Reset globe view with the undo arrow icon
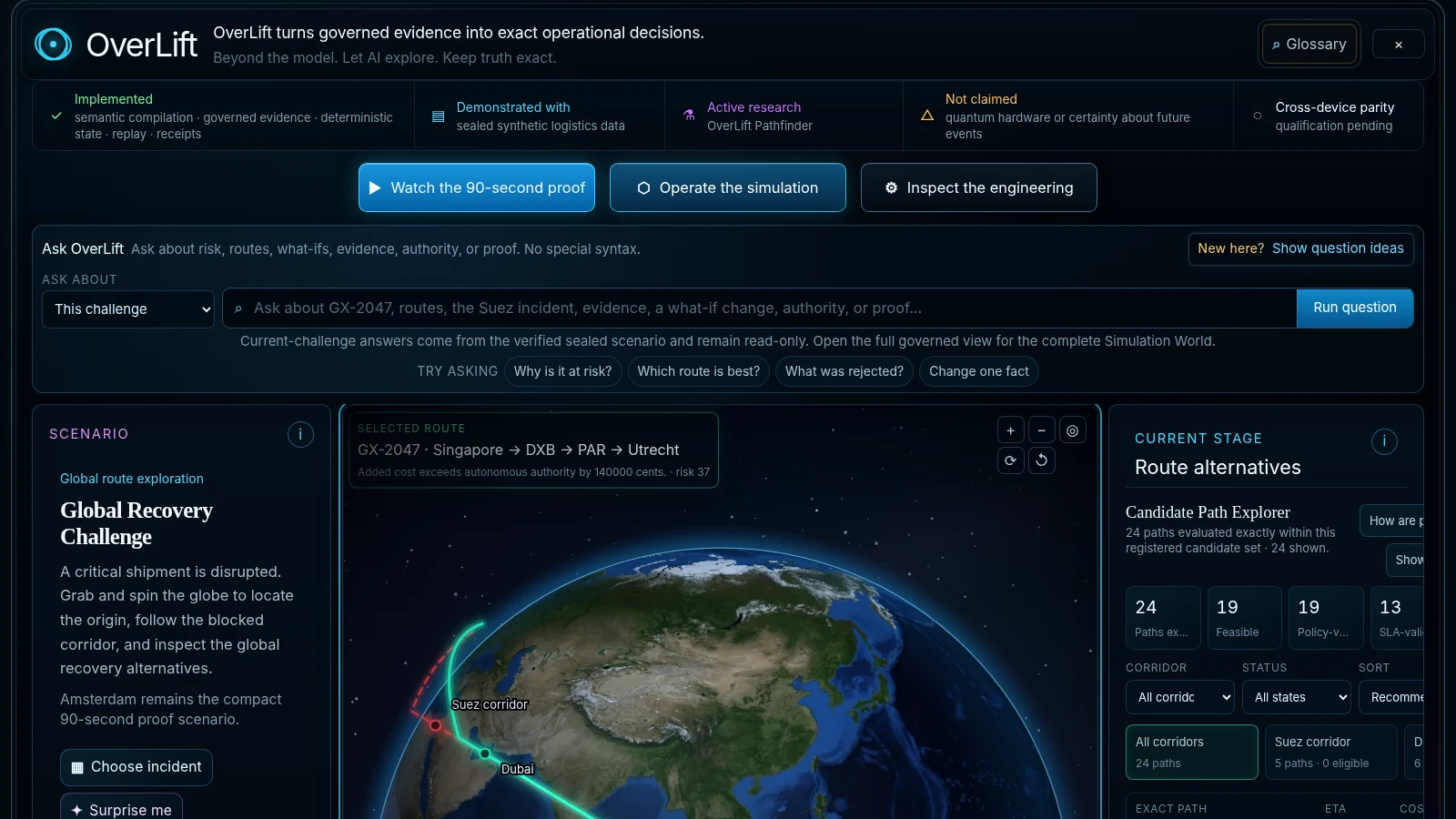 1041,460
